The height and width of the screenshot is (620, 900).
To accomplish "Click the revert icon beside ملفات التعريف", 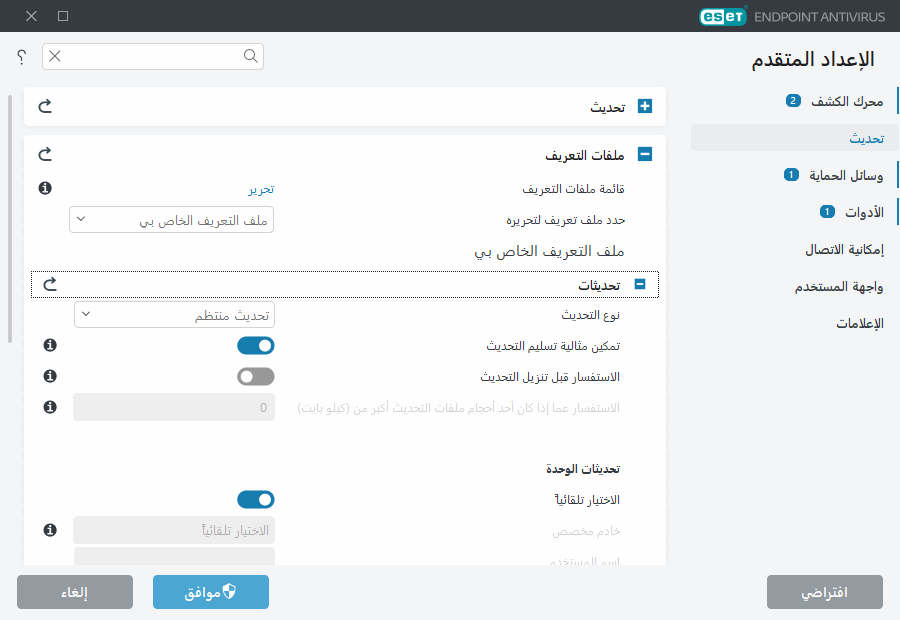I will pos(44,154).
